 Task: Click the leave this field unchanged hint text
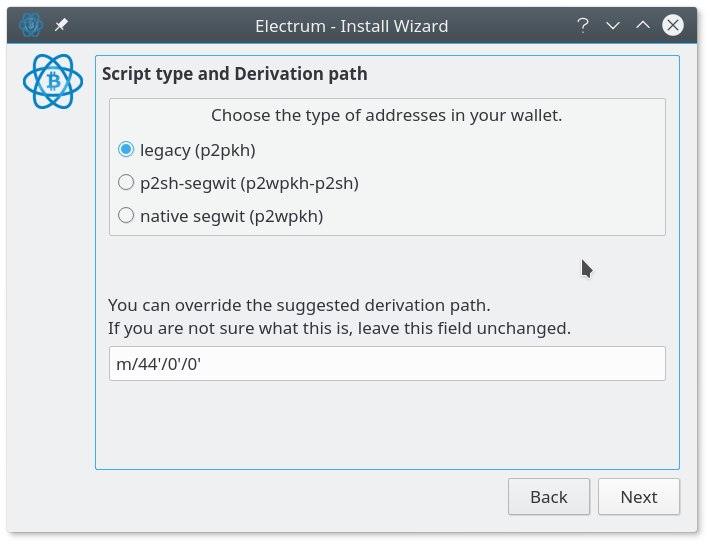click(464, 328)
